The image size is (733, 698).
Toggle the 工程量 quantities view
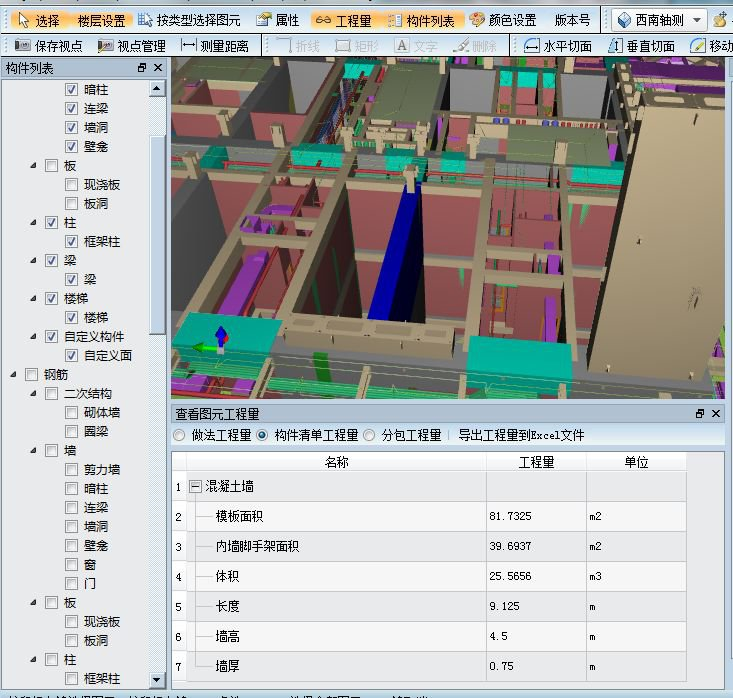[344, 21]
